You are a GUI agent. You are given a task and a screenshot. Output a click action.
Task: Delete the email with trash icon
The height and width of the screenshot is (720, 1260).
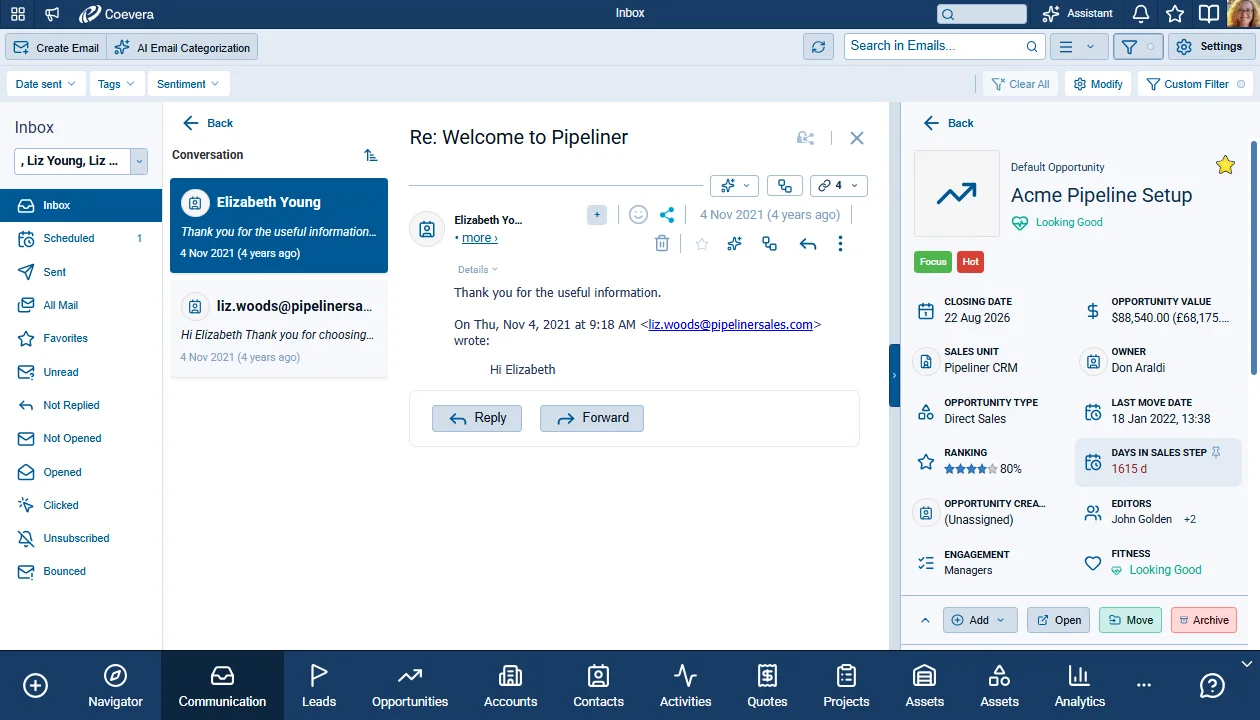[662, 243]
